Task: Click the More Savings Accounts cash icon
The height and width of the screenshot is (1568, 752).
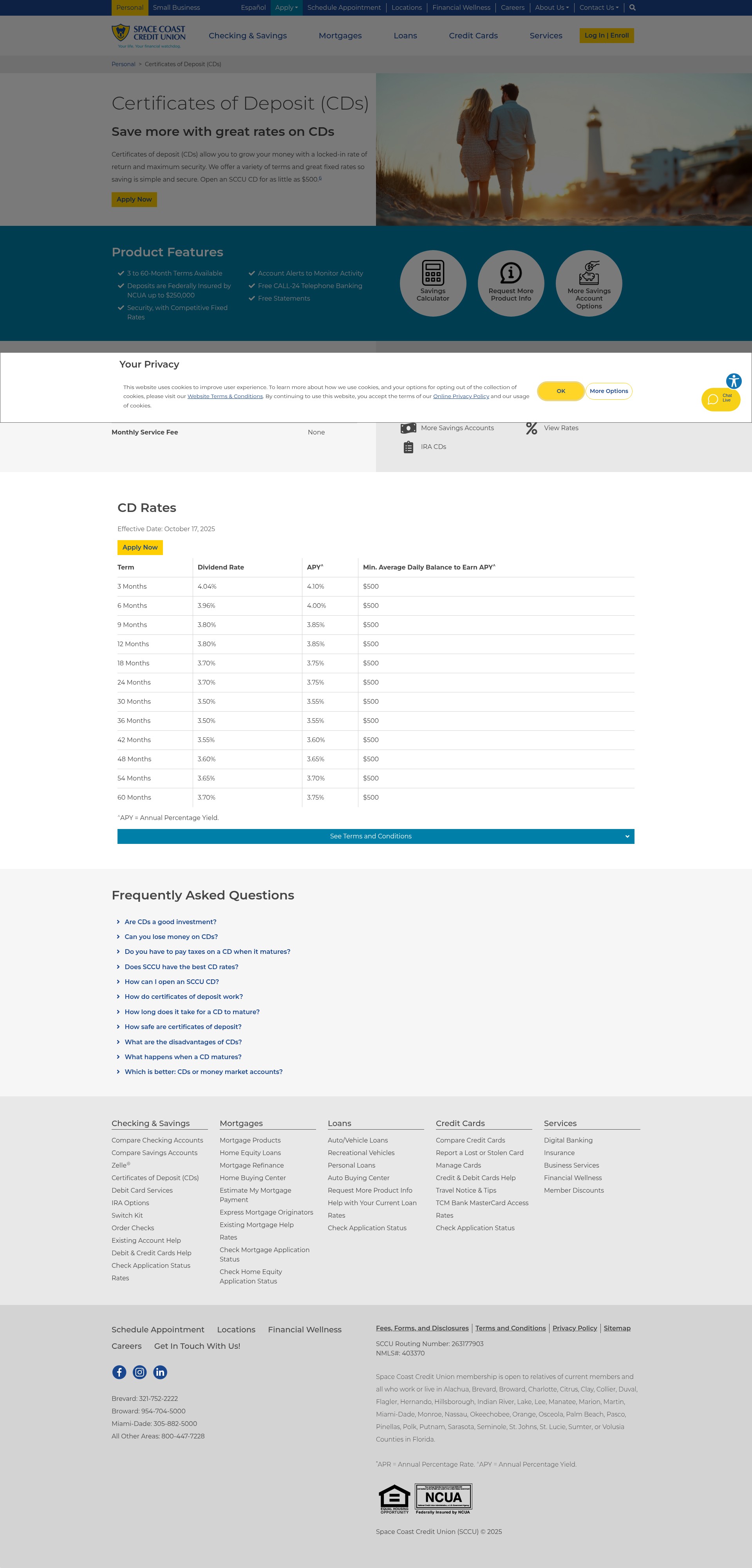Action: point(409,428)
